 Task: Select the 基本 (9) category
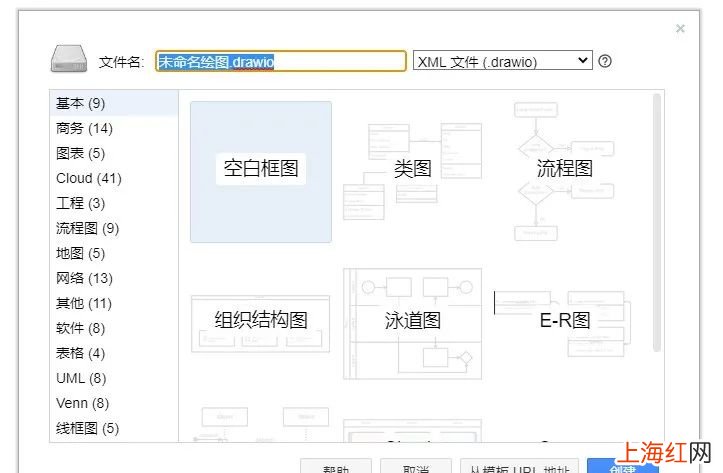point(114,103)
